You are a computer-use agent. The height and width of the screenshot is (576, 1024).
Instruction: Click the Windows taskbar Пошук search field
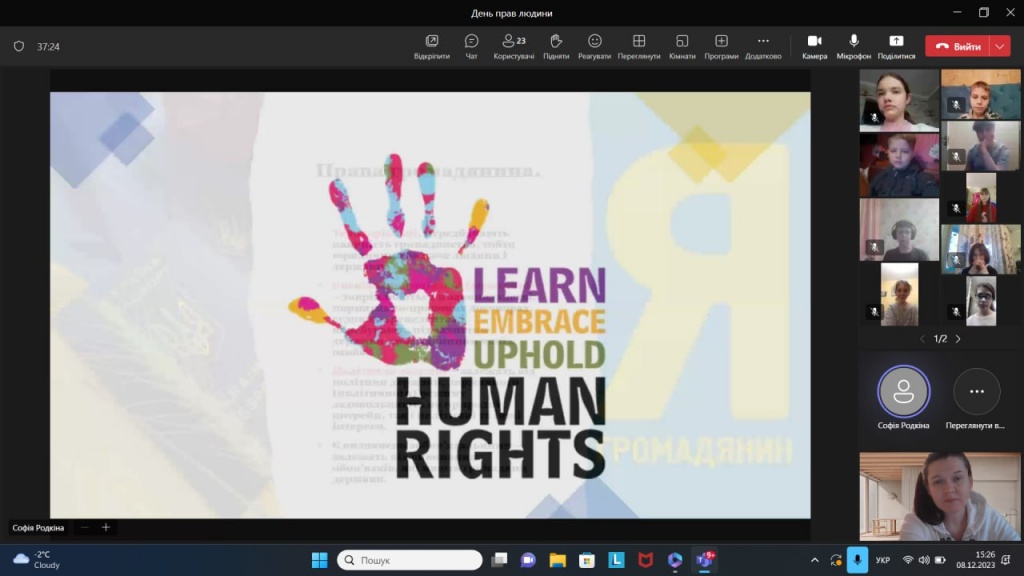pyautogui.click(x=410, y=560)
